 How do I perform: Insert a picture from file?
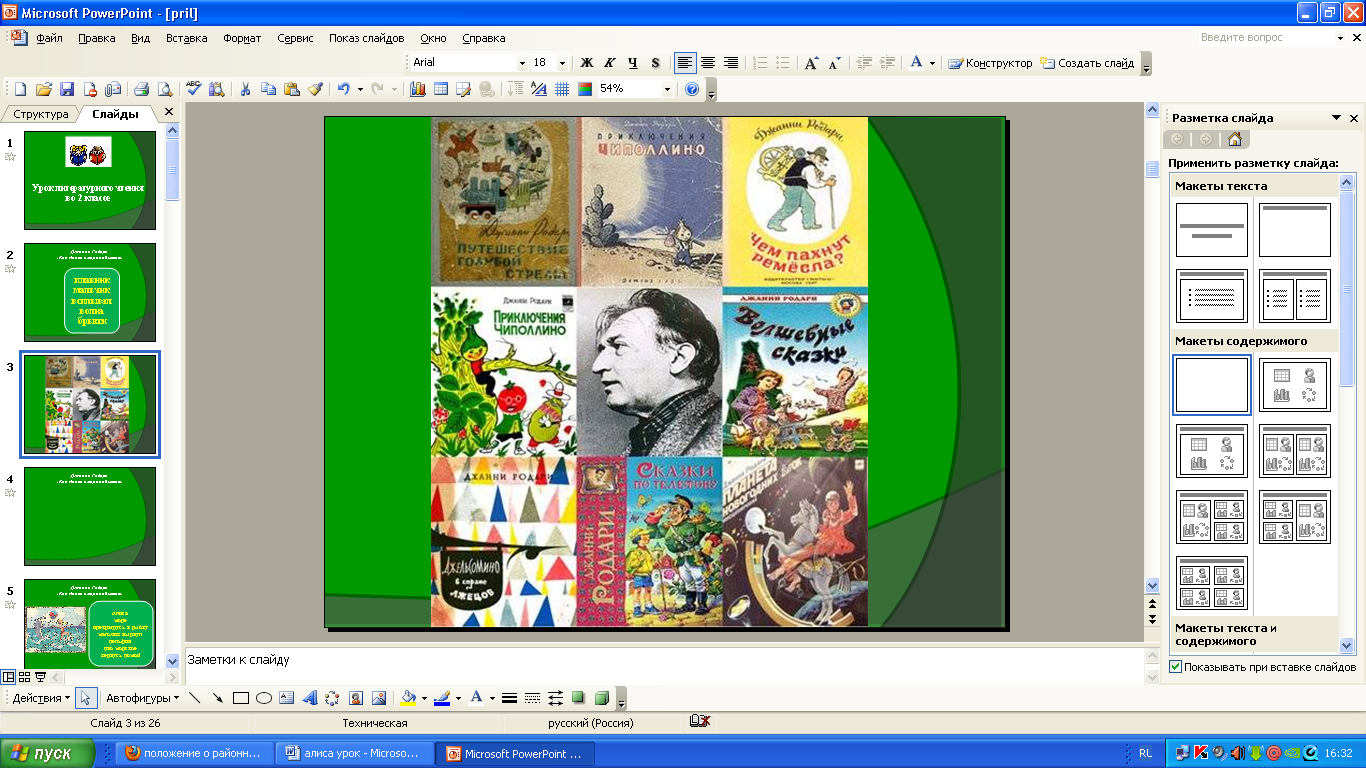coord(379,698)
